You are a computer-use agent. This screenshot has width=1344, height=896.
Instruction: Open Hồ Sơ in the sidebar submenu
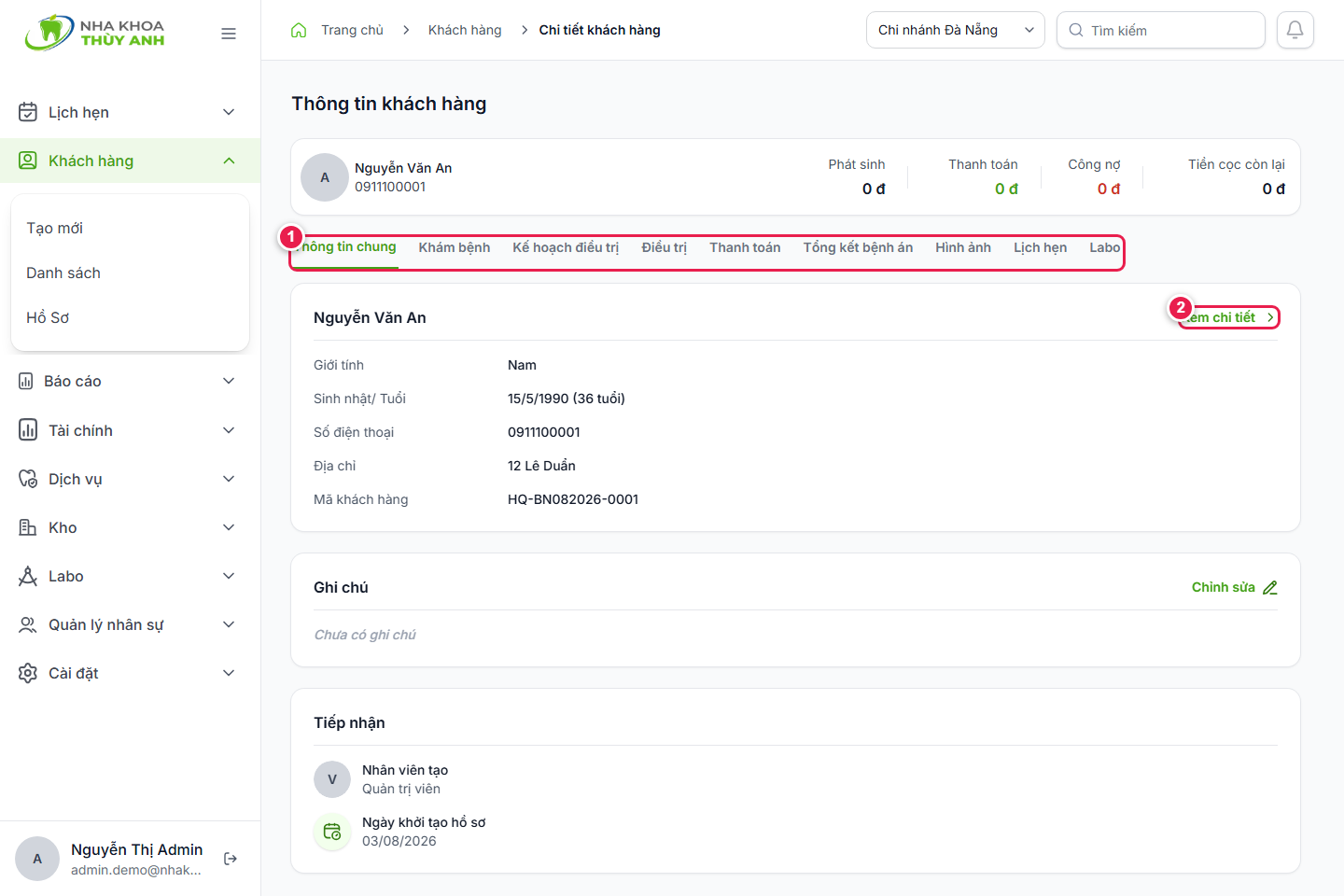tap(48, 317)
